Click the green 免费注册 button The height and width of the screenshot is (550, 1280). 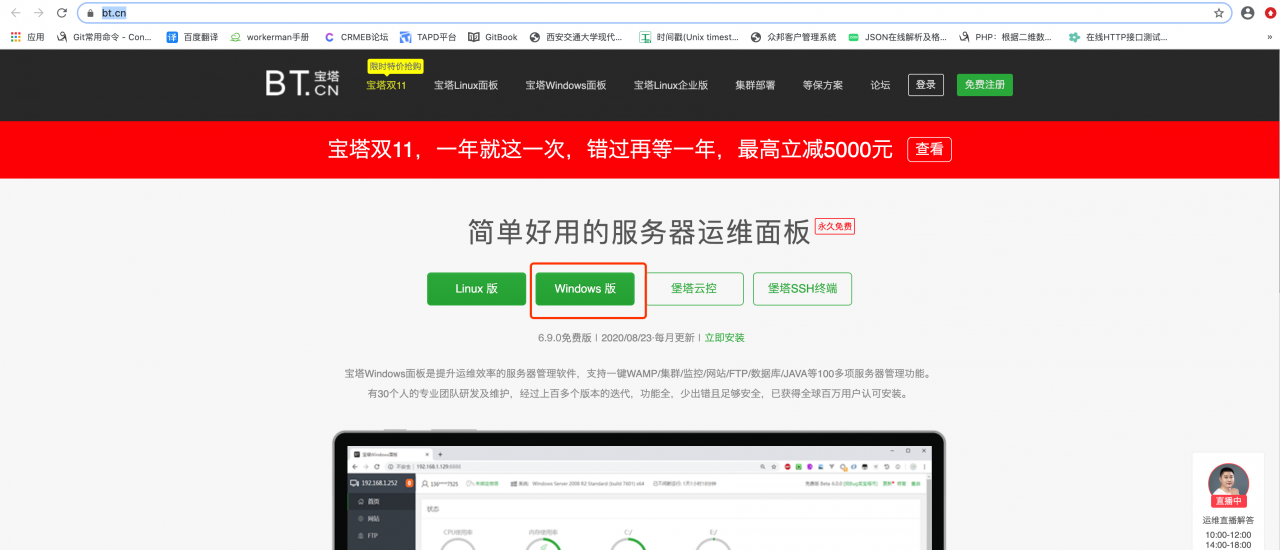[985, 85]
